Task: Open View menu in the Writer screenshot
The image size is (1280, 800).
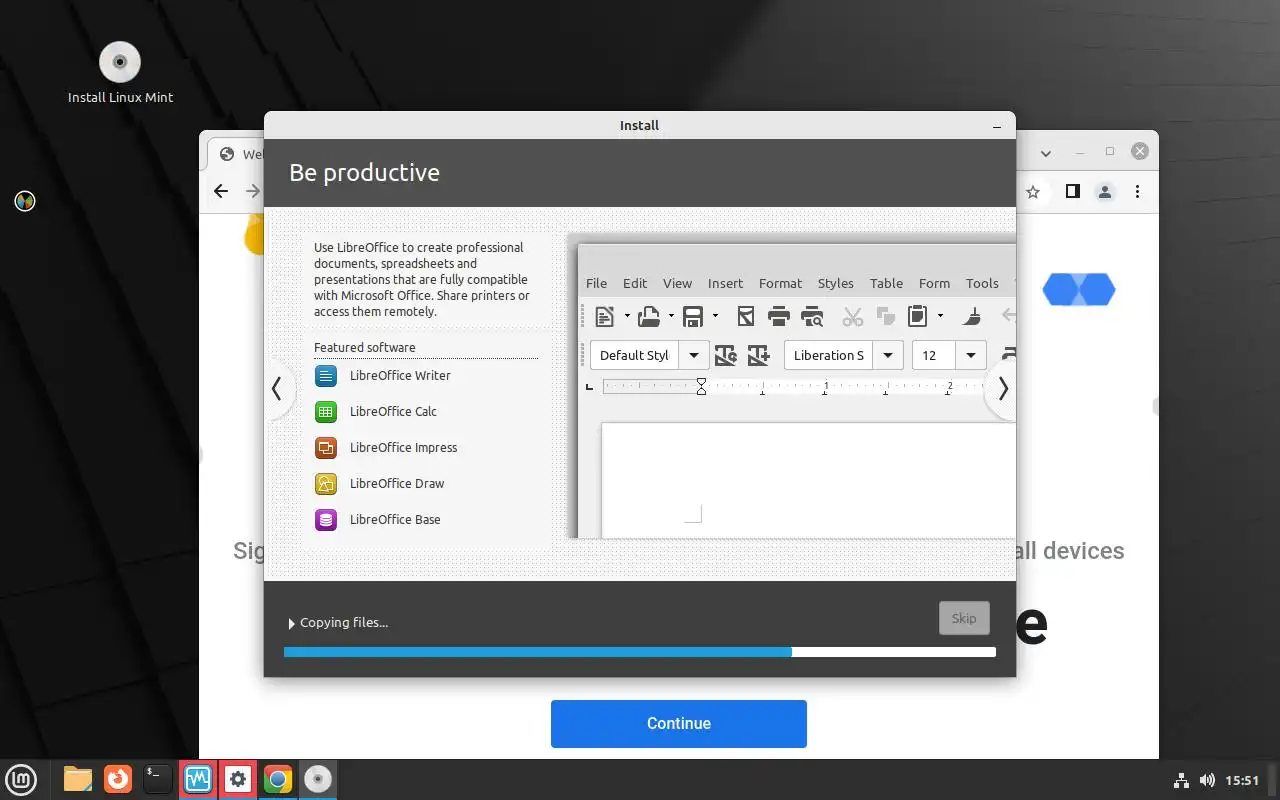Action: coord(677,283)
